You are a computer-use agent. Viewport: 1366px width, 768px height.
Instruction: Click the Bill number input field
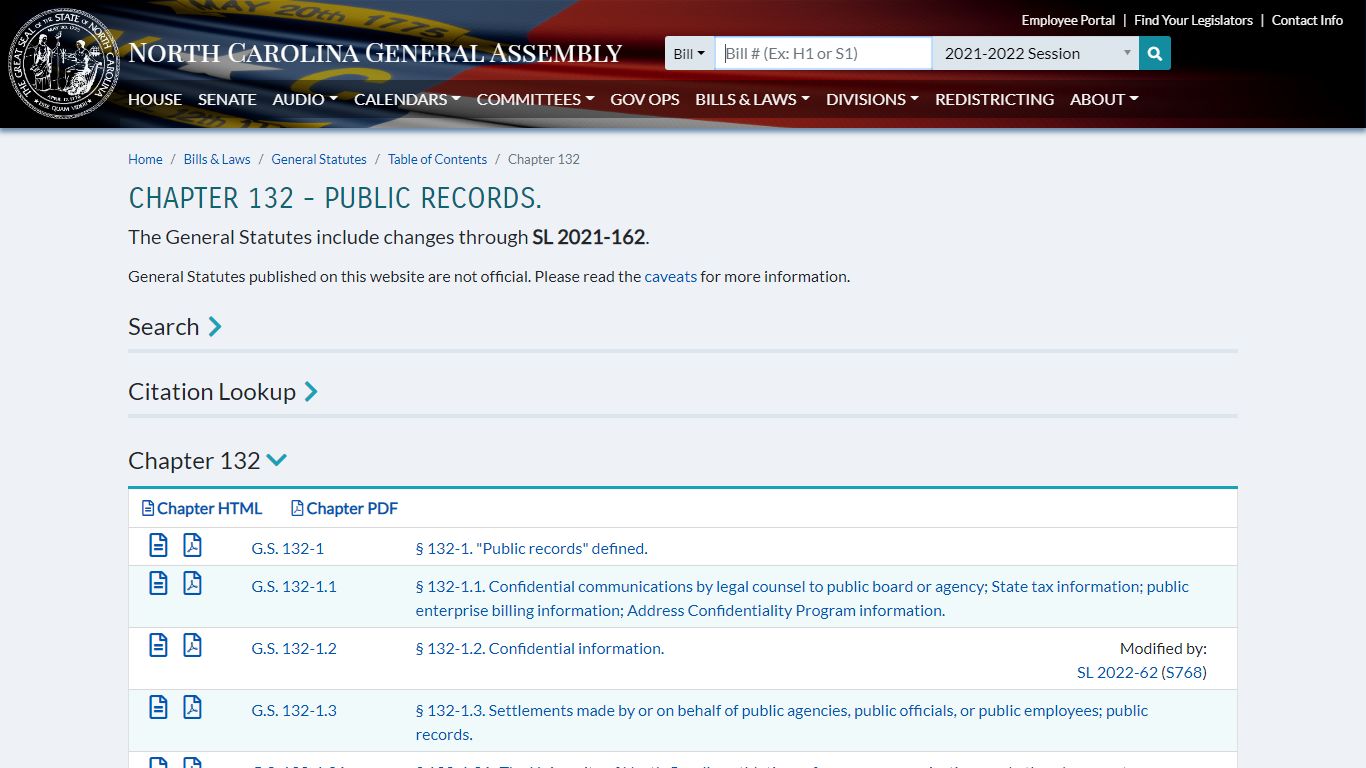(x=823, y=53)
